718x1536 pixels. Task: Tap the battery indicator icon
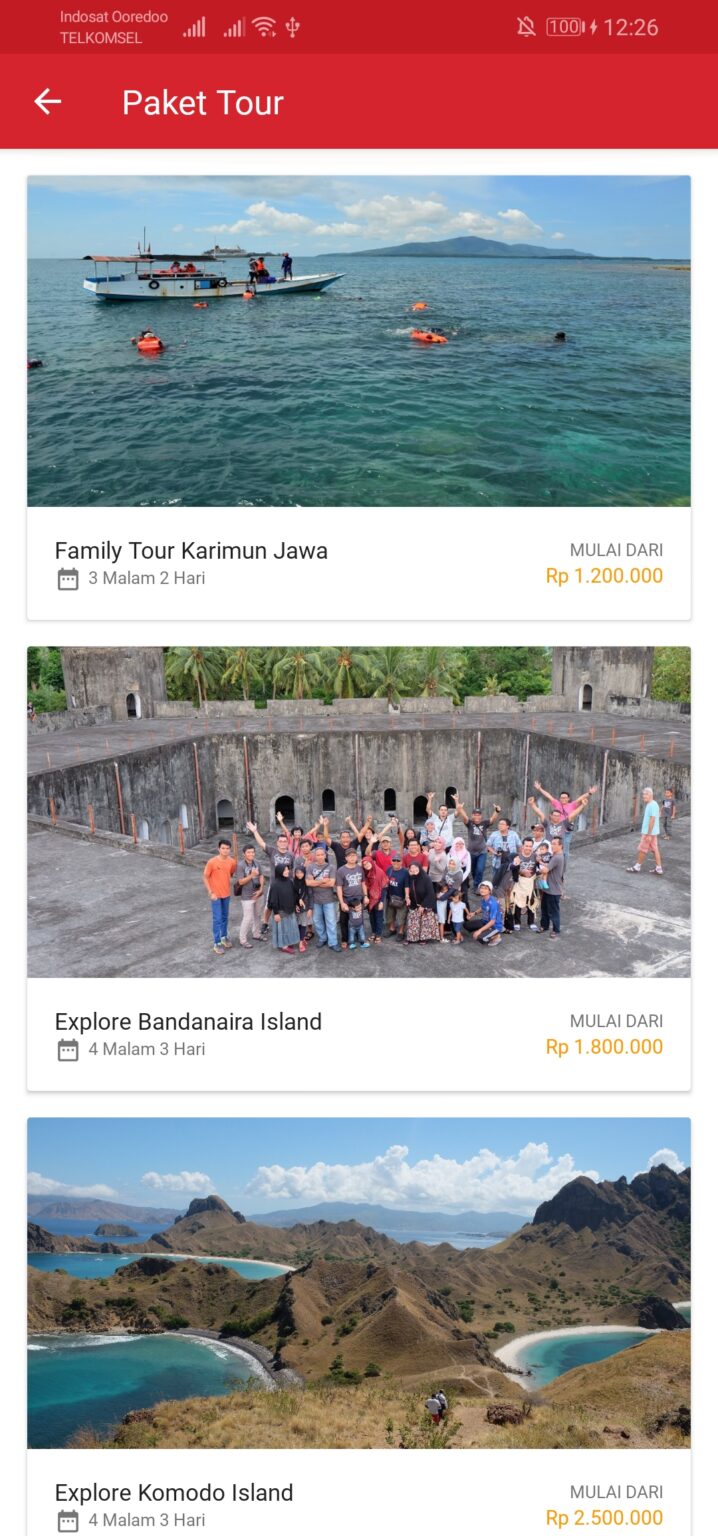pos(565,27)
